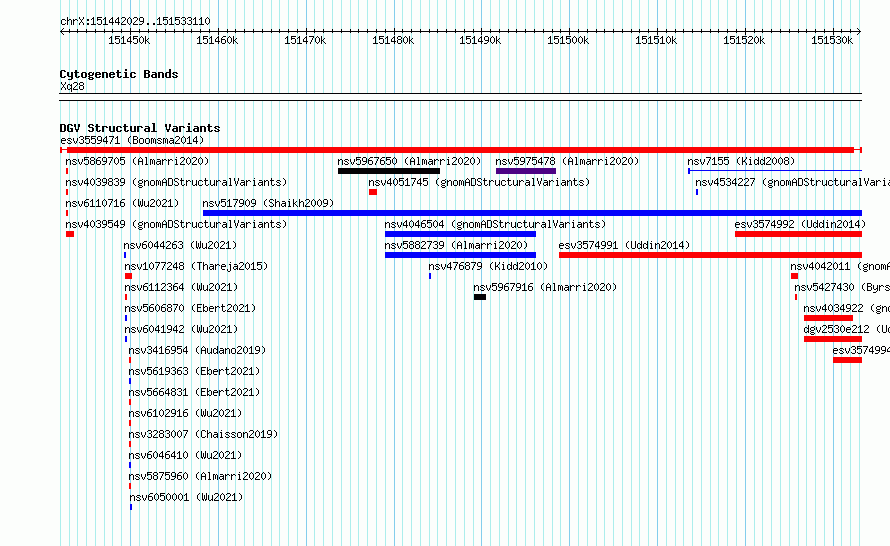This screenshot has width=890, height=546.
Task: Click nsv5427430 variant label
Action: pos(842,287)
